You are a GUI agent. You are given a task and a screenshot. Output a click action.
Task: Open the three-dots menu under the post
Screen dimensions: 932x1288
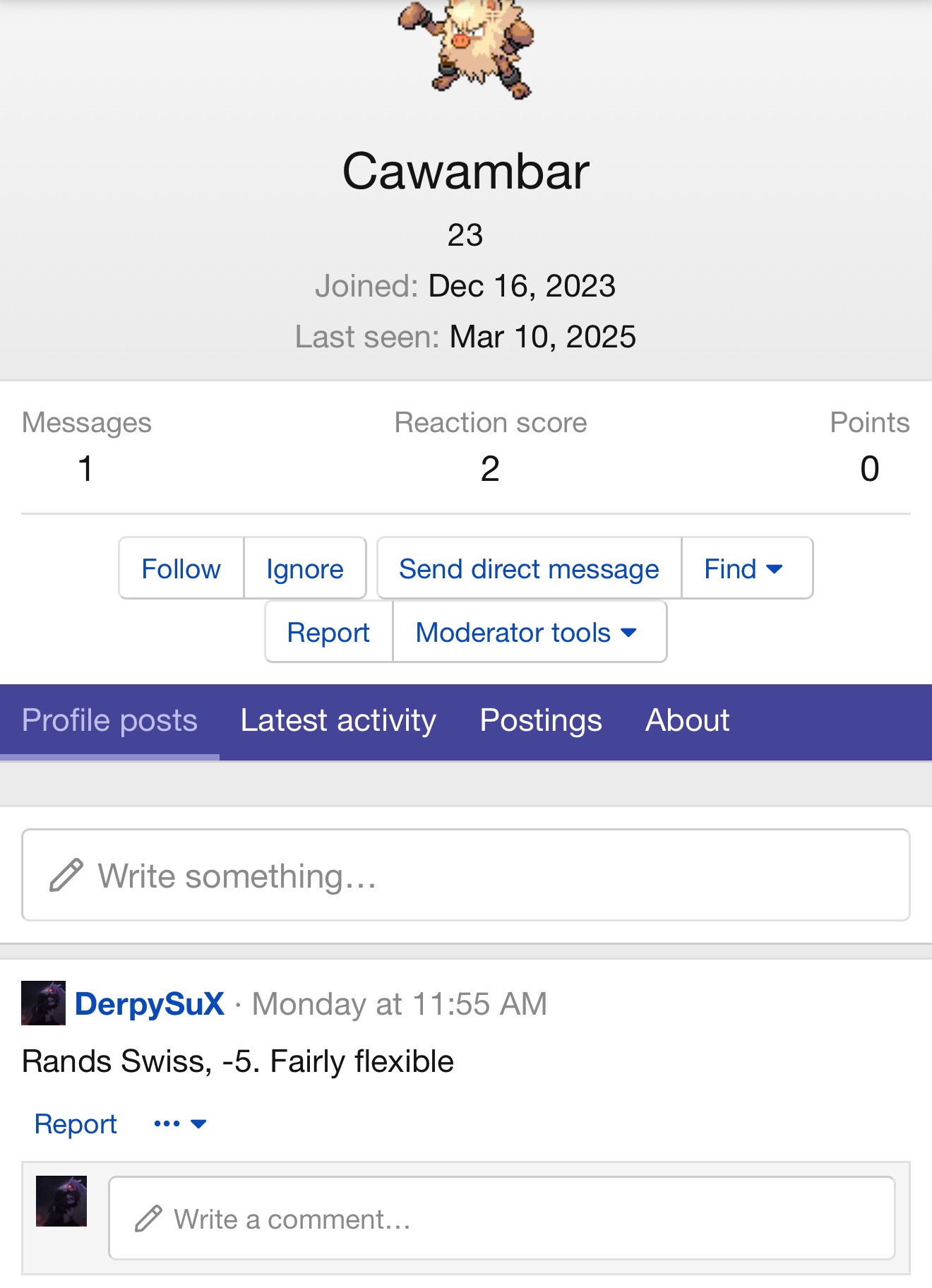tap(179, 1123)
